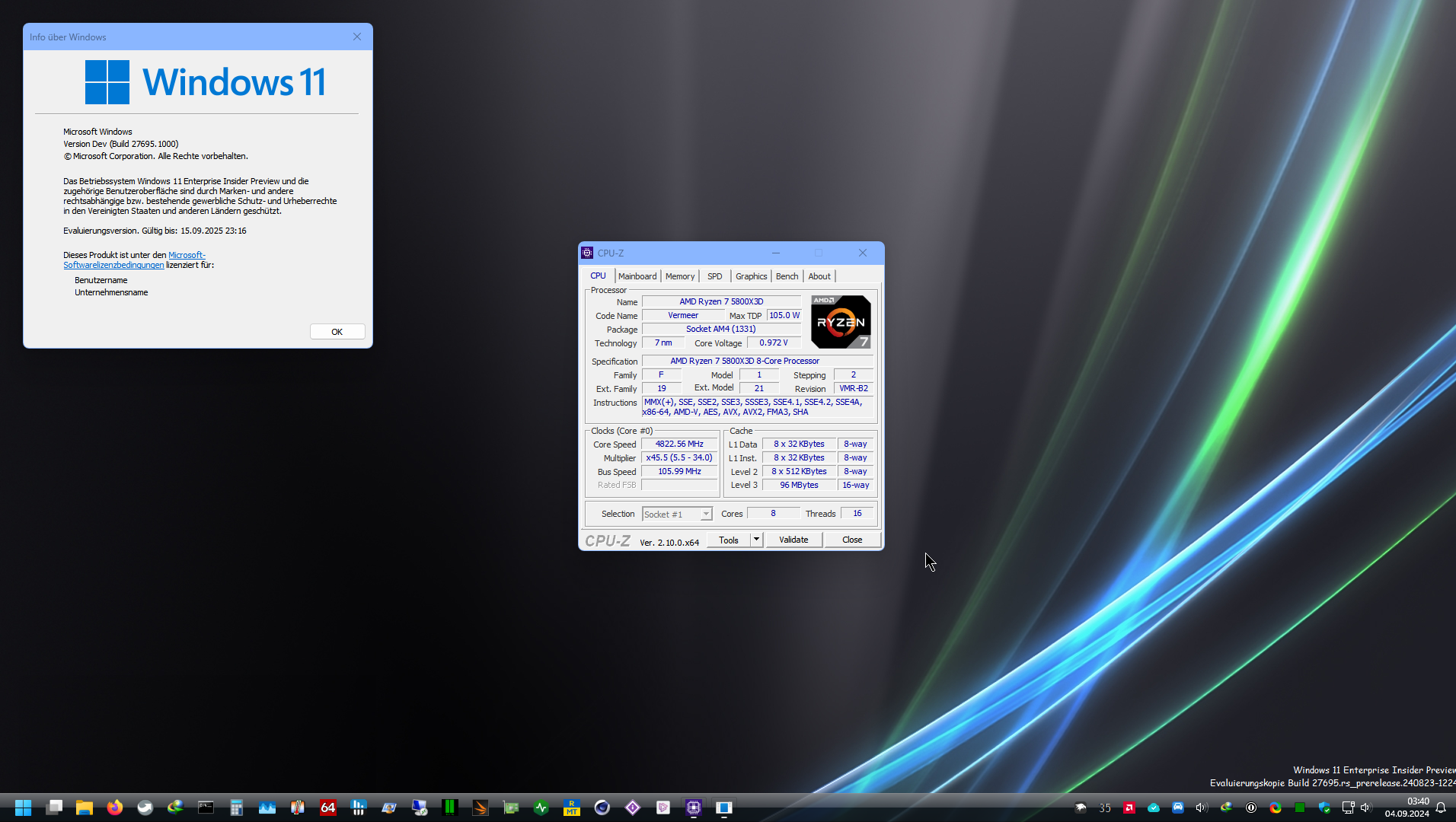Open the red AMD software tray icon
This screenshot has width=1456, height=822.
(x=1129, y=808)
